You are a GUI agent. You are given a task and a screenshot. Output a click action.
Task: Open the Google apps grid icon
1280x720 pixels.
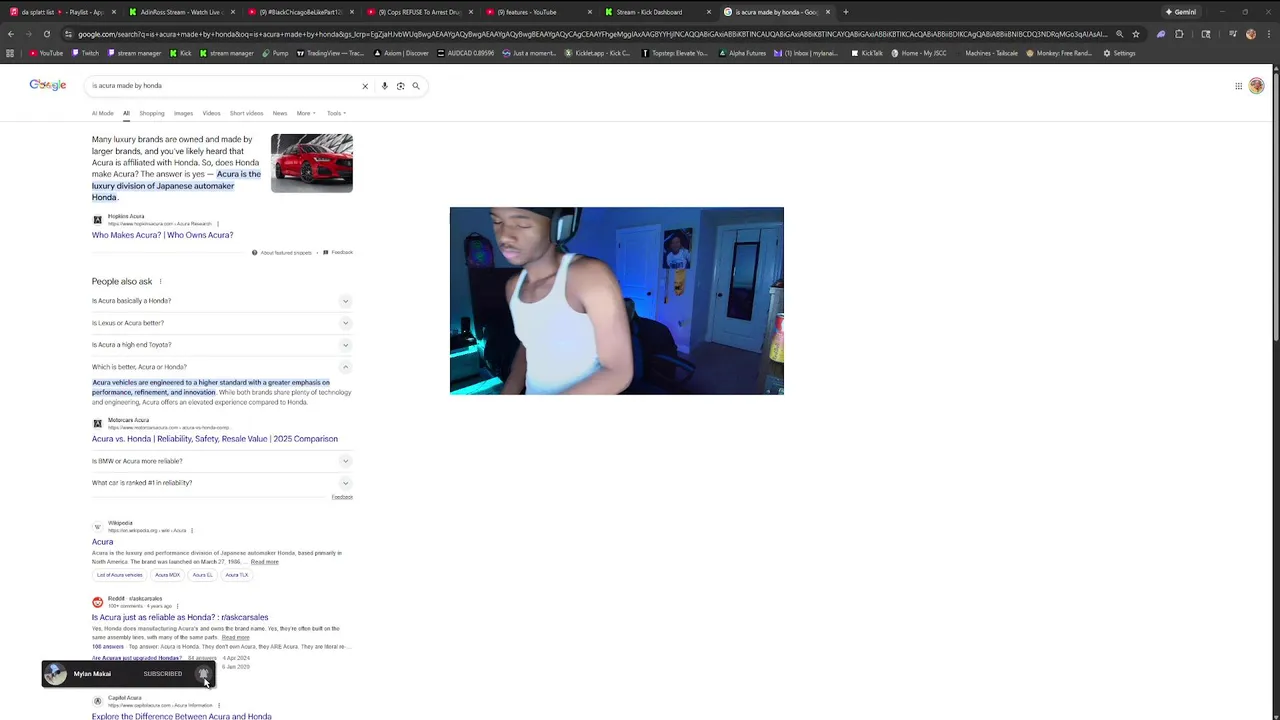(x=1238, y=86)
